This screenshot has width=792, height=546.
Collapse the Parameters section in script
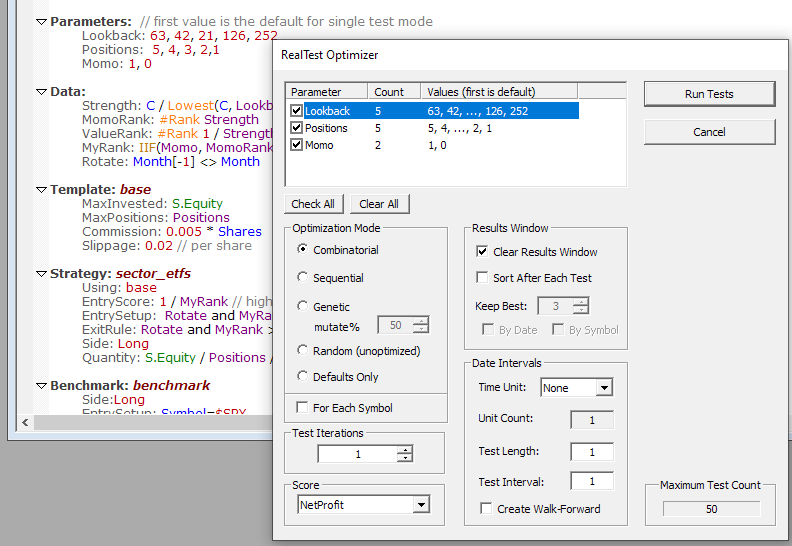pyautogui.click(x=41, y=21)
